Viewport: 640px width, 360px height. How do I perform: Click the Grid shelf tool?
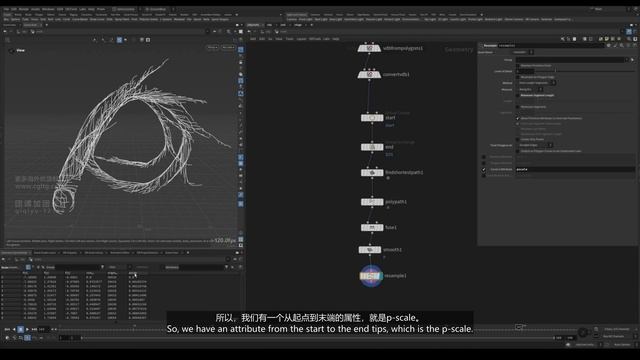[43, 19]
